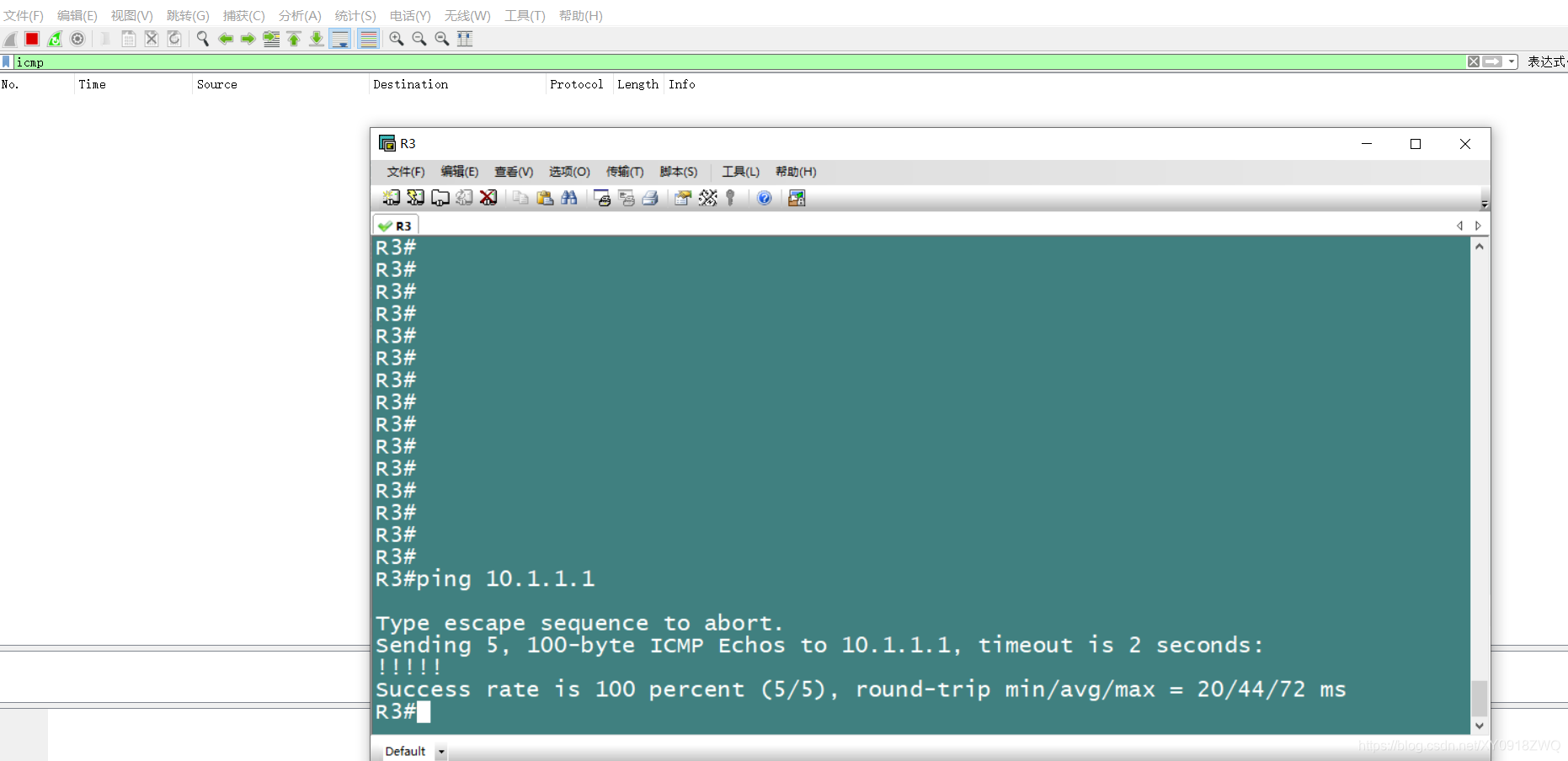Sort packet list by Protocol column
1568x761 pixels.
579,84
